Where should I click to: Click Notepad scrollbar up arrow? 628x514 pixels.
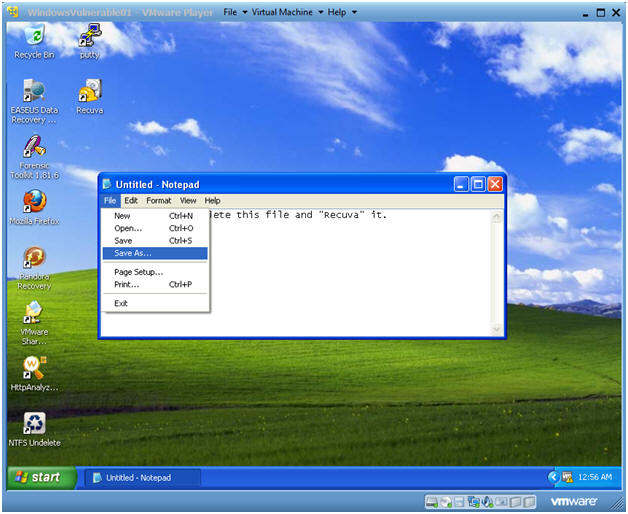[496, 217]
